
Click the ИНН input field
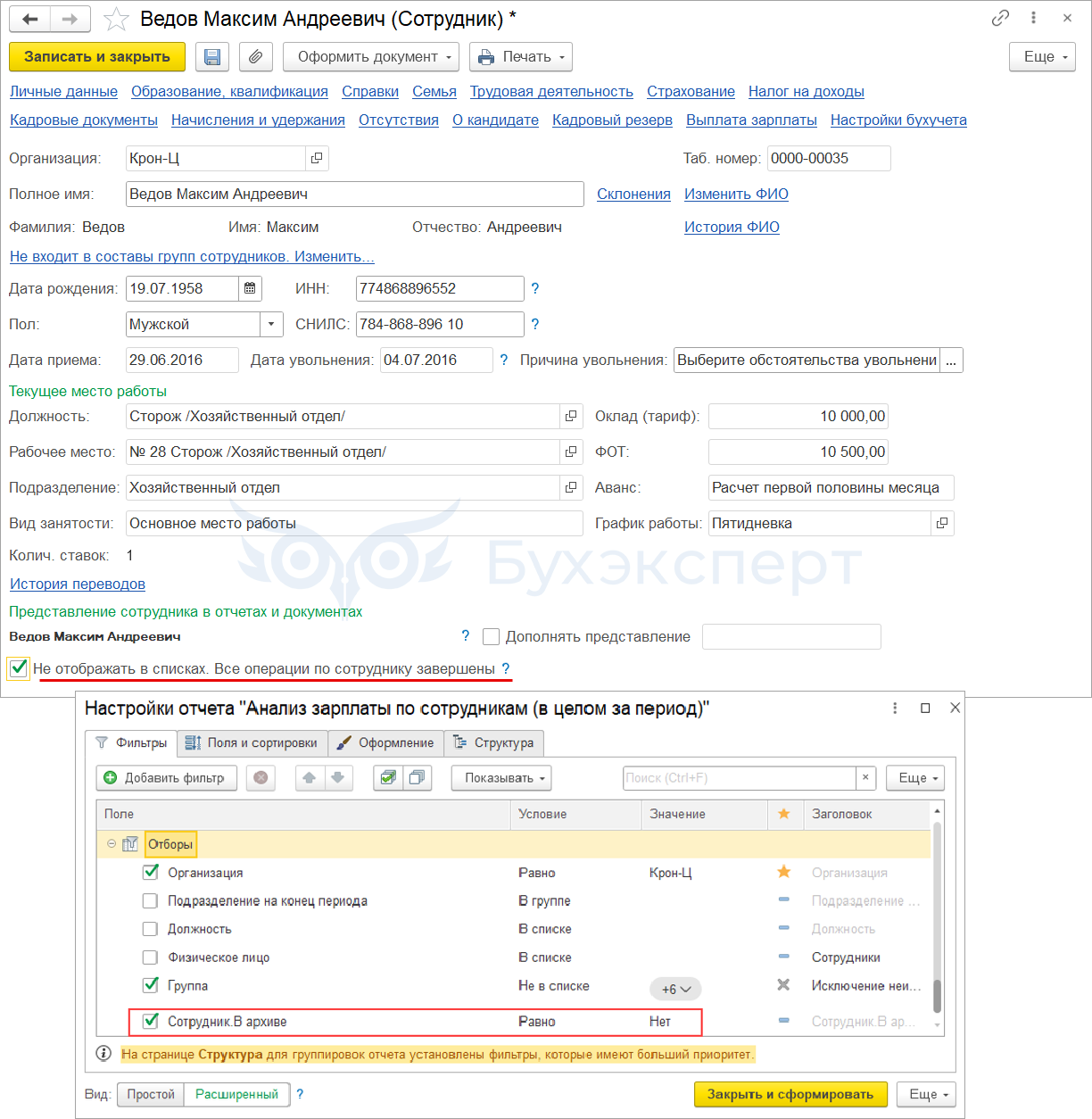click(440, 289)
